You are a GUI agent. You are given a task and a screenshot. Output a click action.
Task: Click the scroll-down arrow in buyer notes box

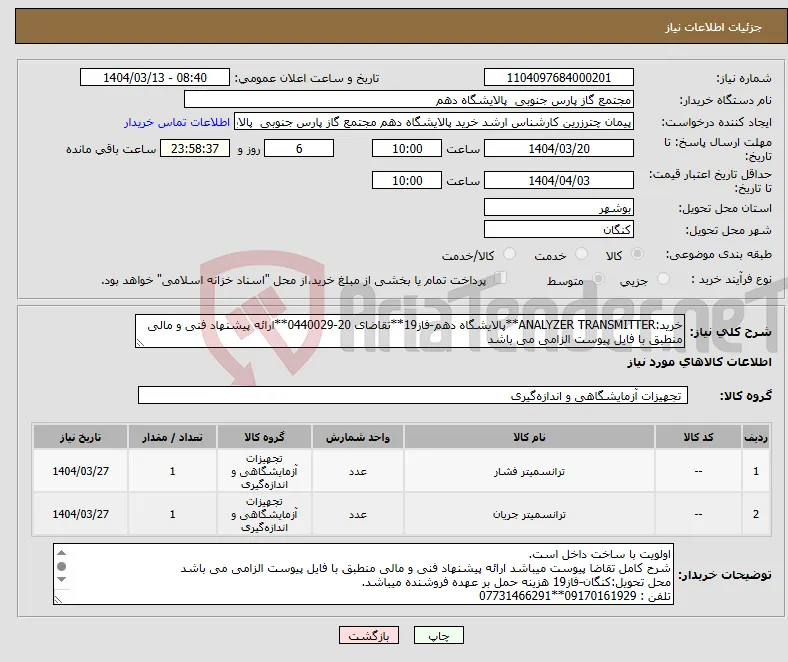(61, 580)
